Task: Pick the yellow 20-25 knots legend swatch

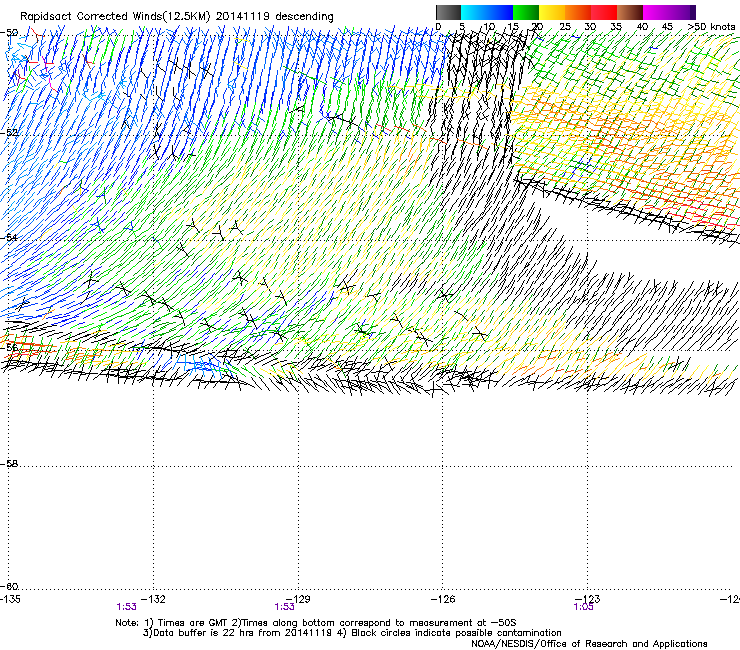Action: 552,12
